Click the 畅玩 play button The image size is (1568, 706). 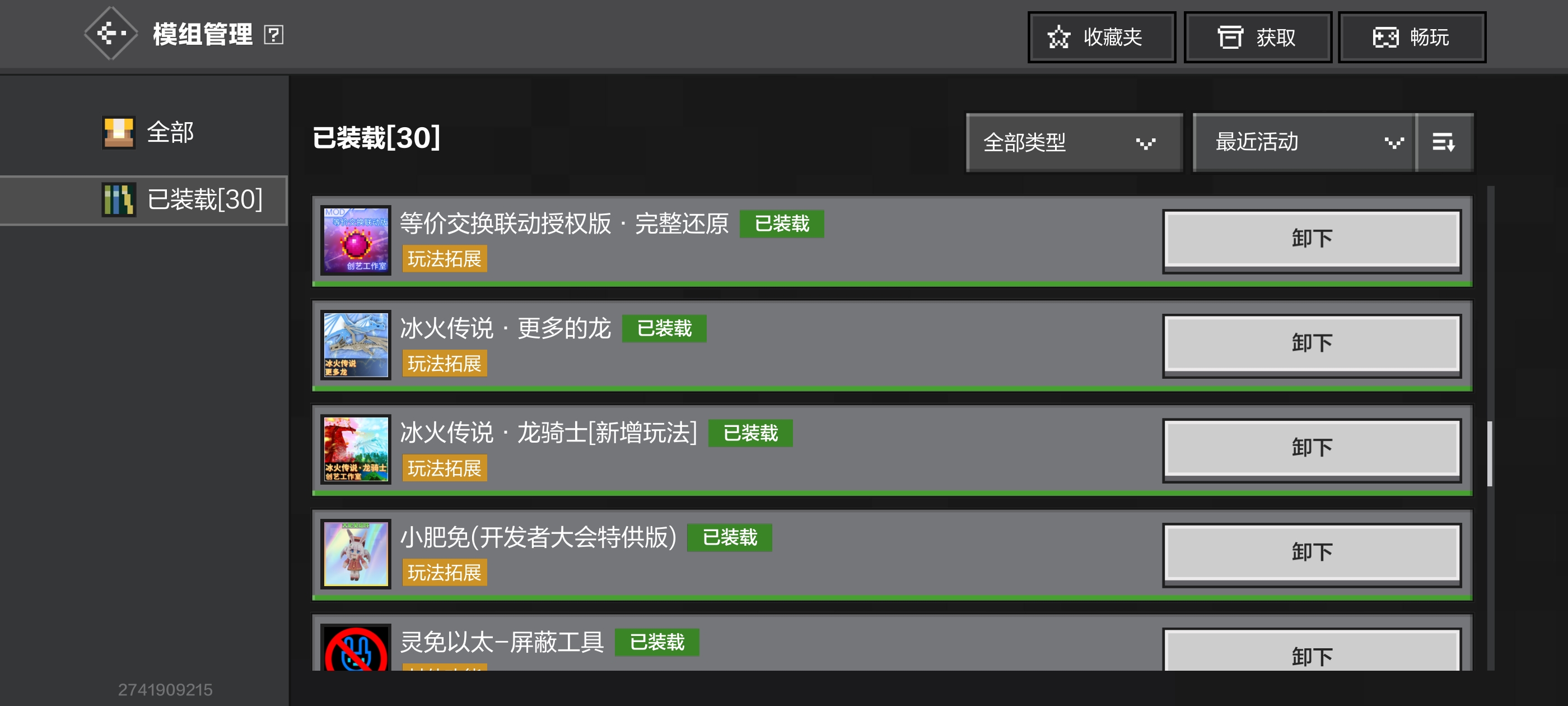(1411, 37)
